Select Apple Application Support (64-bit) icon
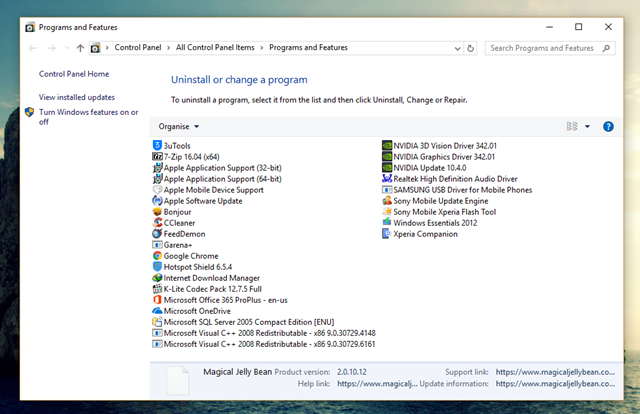 pyautogui.click(x=157, y=178)
